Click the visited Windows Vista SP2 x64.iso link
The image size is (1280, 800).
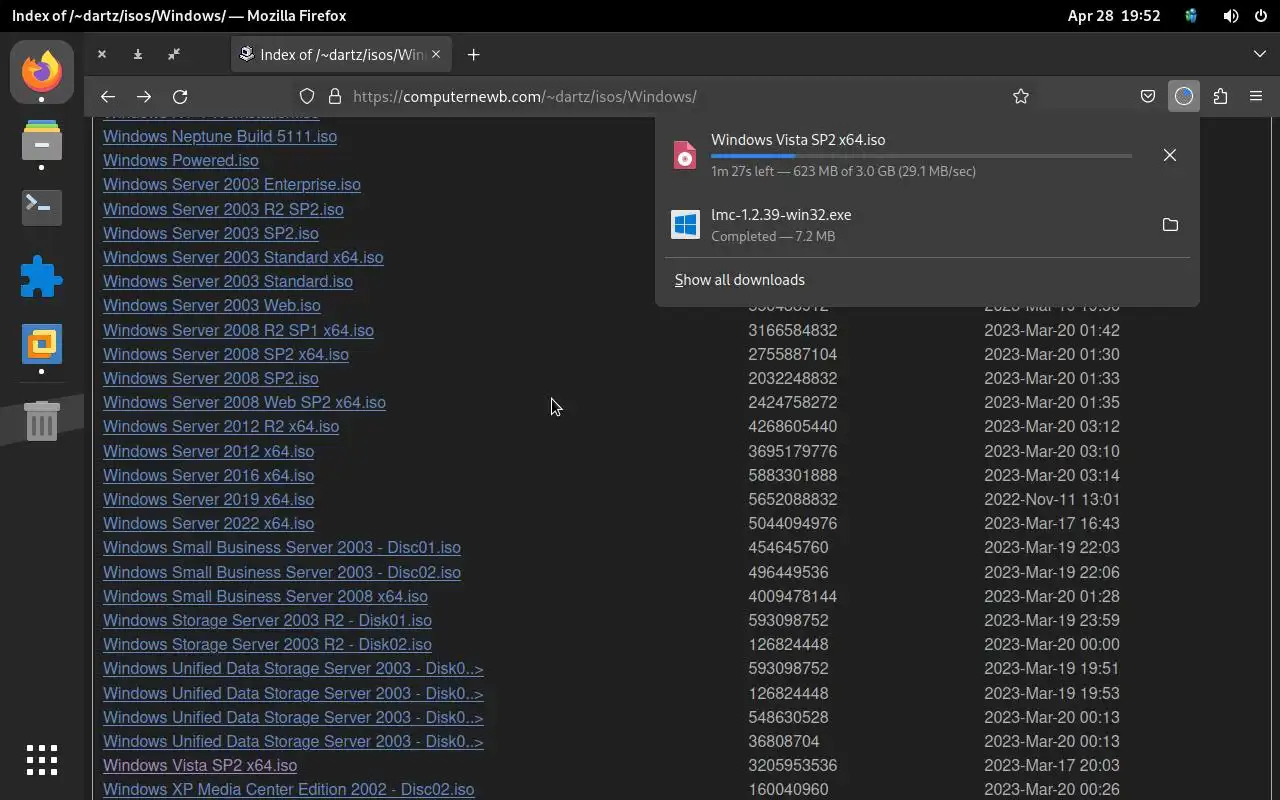(x=200, y=765)
